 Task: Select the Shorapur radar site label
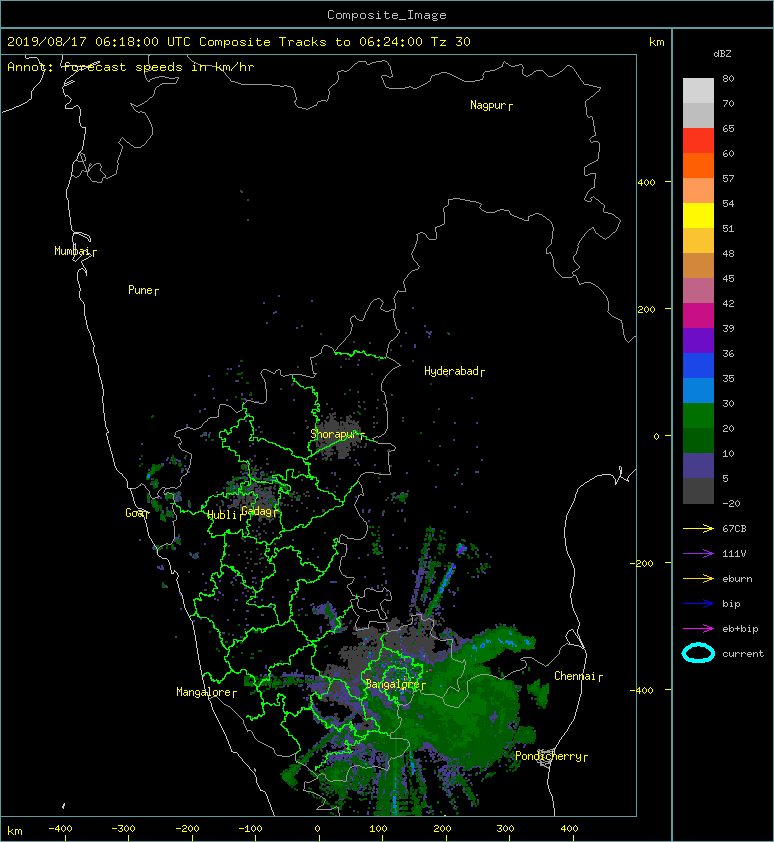click(334, 434)
